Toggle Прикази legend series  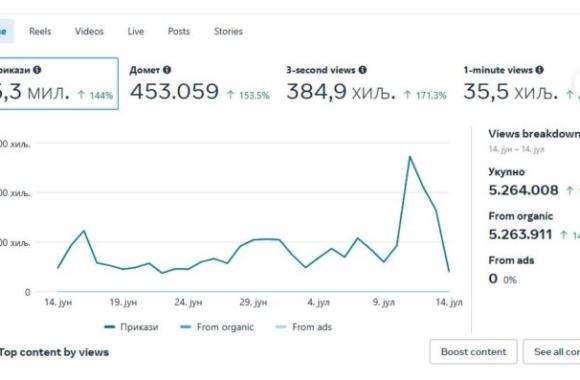131,327
